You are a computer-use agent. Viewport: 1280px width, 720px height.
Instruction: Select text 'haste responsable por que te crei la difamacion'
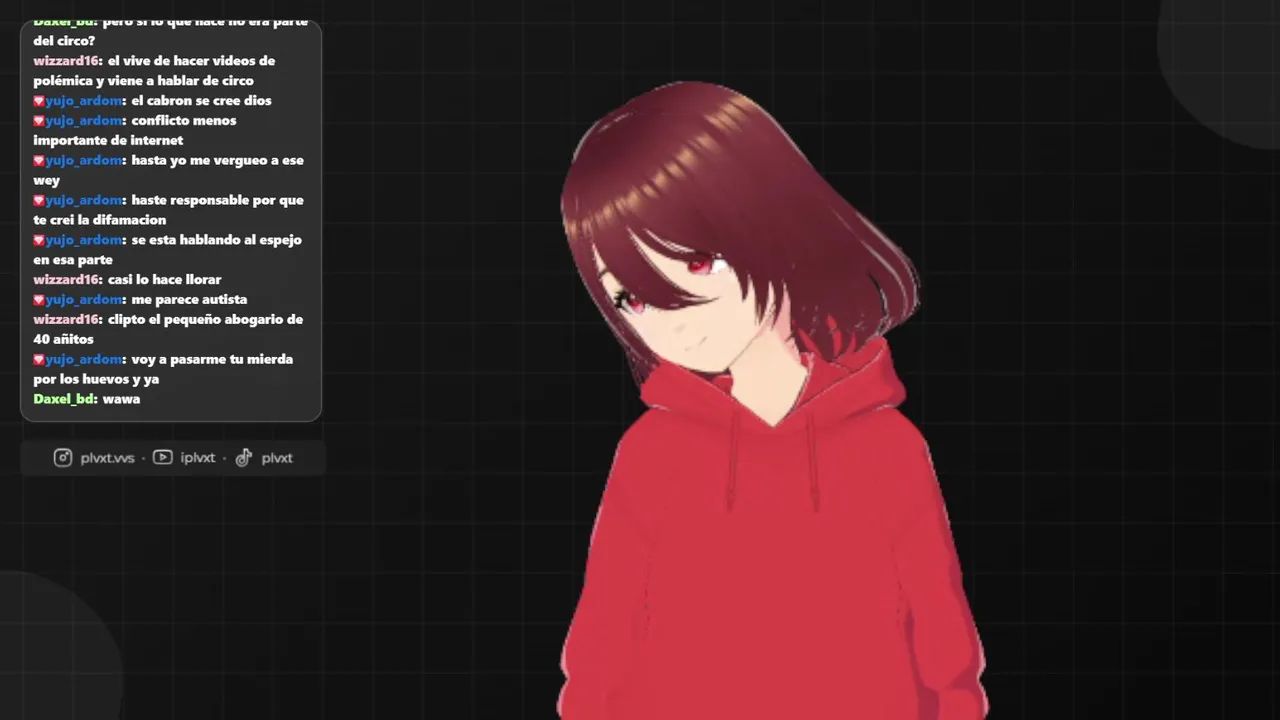[x=168, y=210]
